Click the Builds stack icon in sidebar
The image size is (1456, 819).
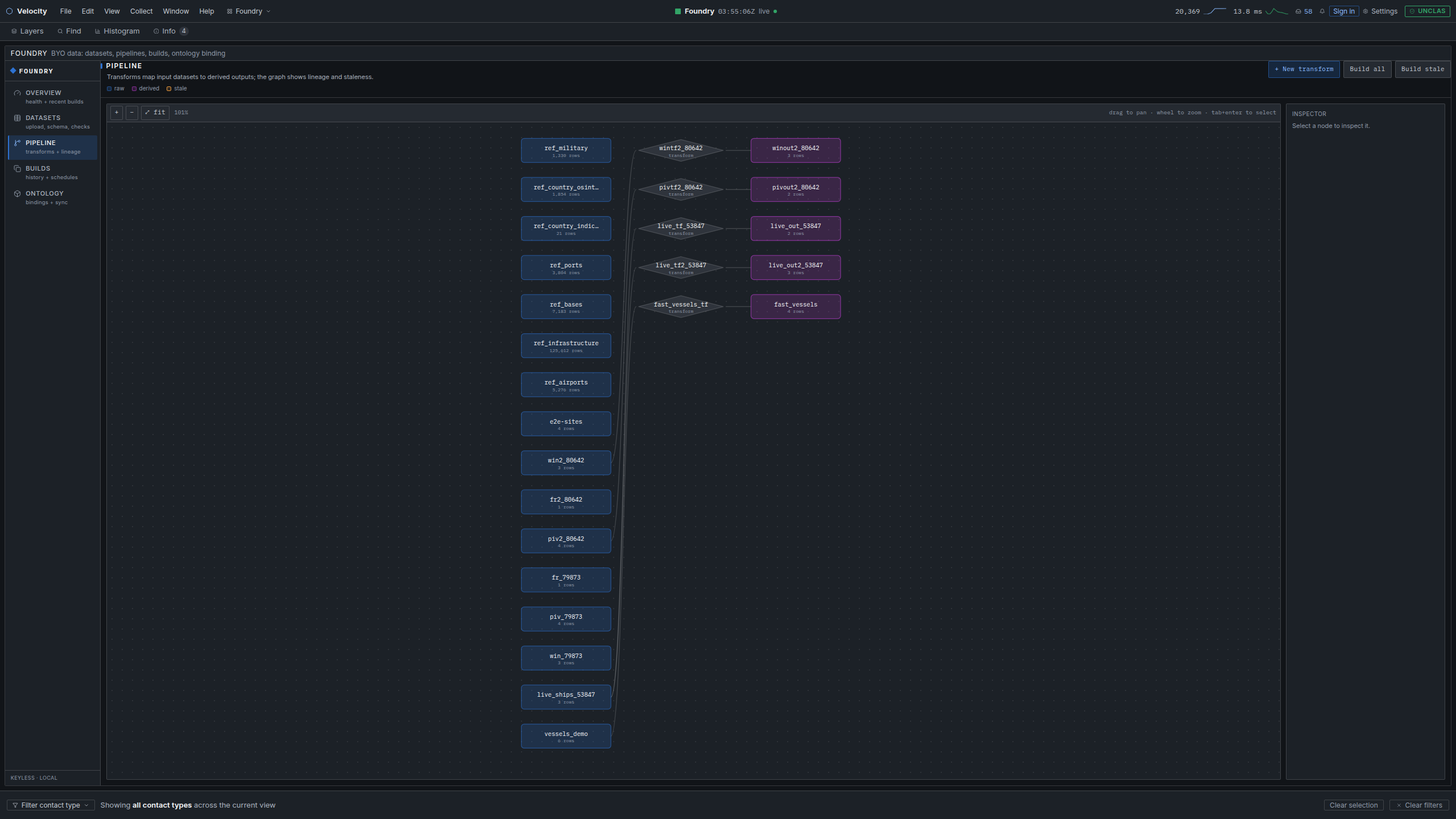(18, 169)
